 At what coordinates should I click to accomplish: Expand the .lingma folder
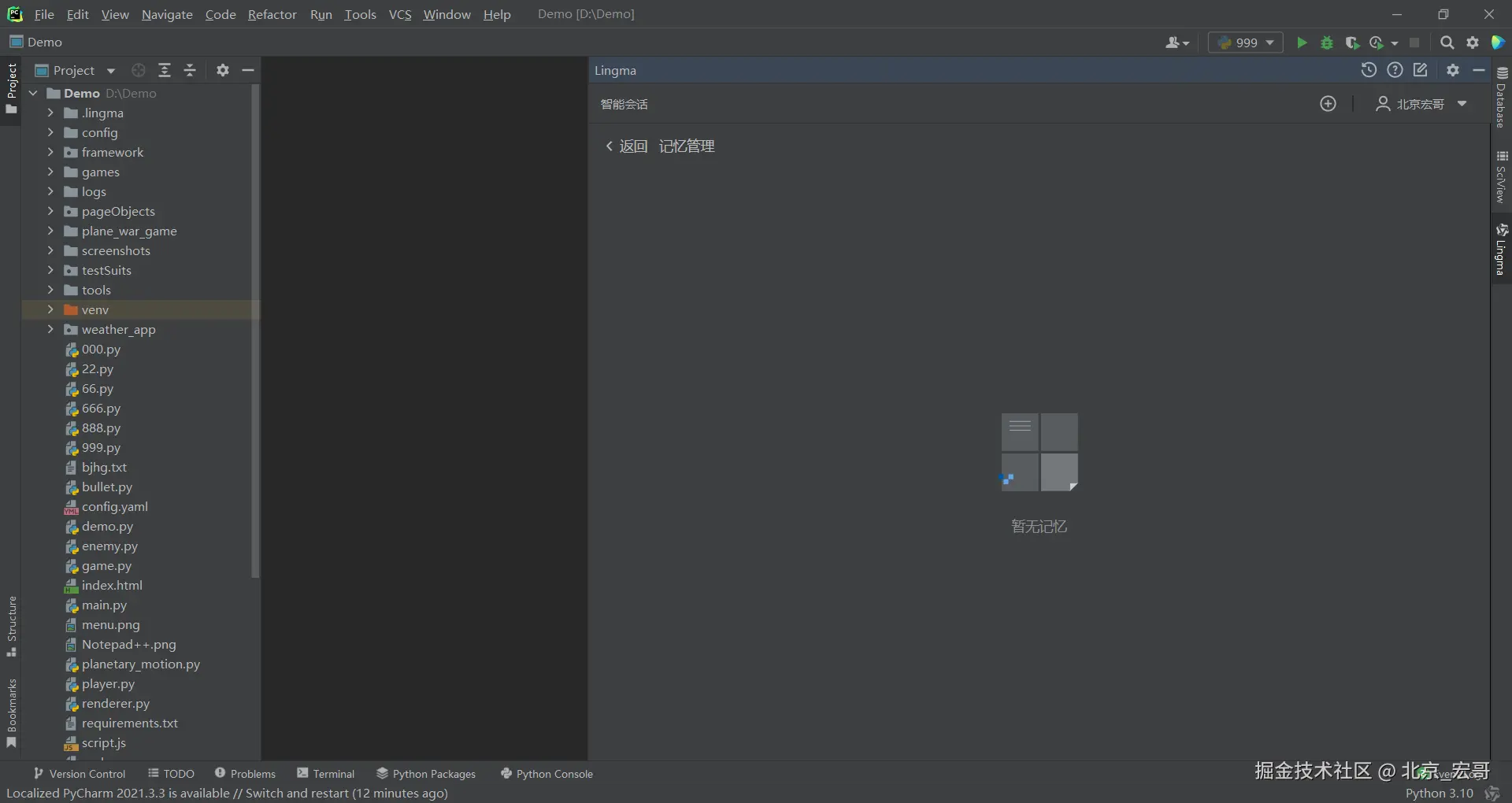(x=50, y=113)
